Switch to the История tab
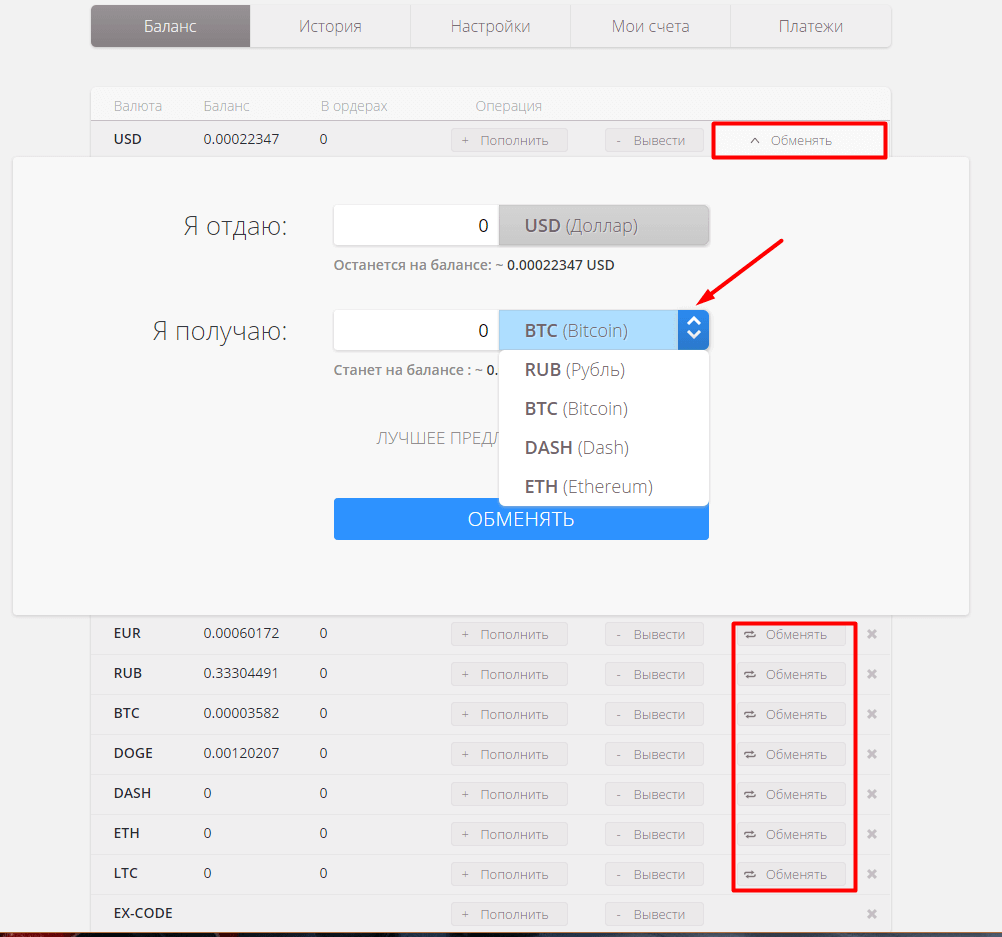The image size is (1002, 937). click(x=330, y=26)
